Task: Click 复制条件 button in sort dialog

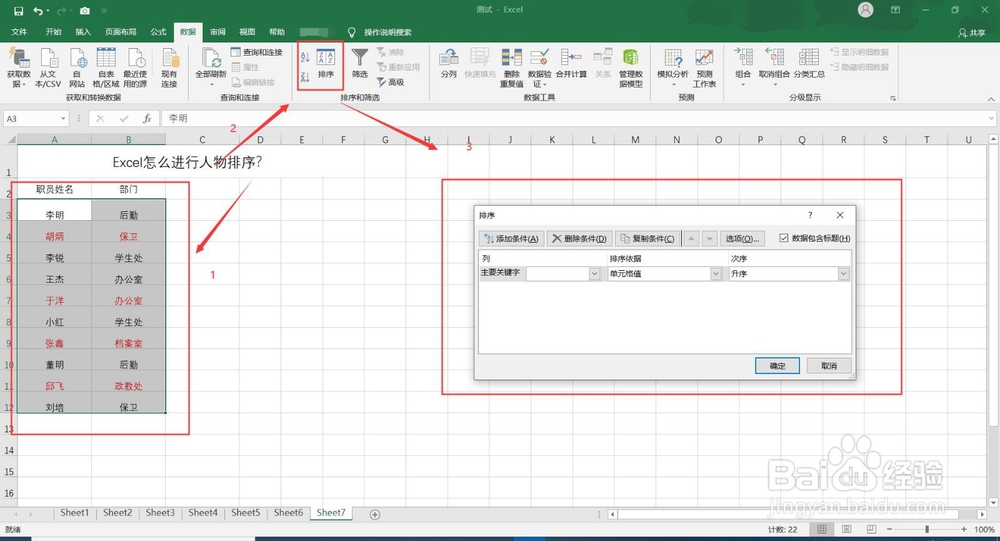Action: [x=647, y=239]
